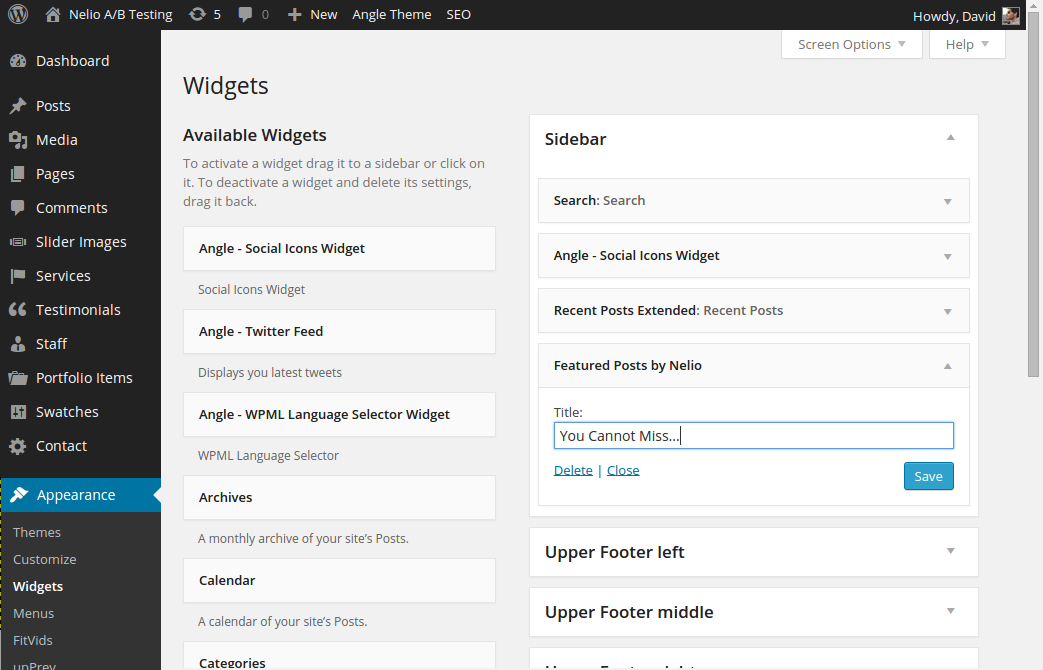1043x670 pixels.
Task: Open the Screen Options dropdown
Action: coord(852,44)
